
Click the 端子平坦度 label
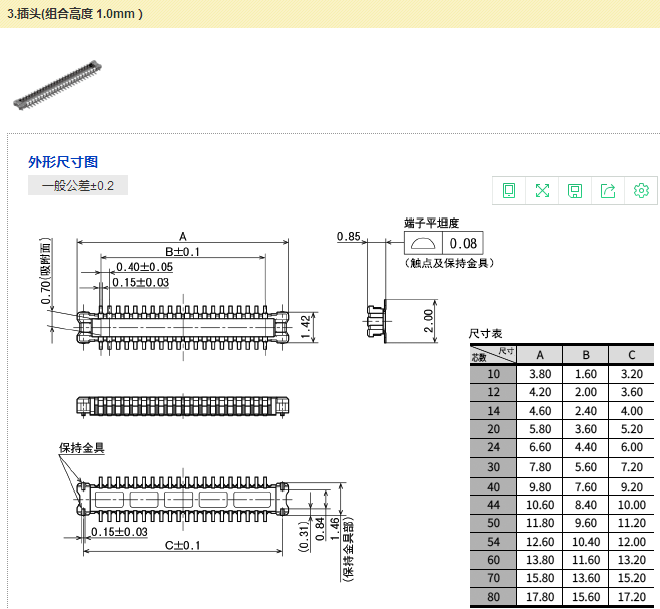coord(431,223)
